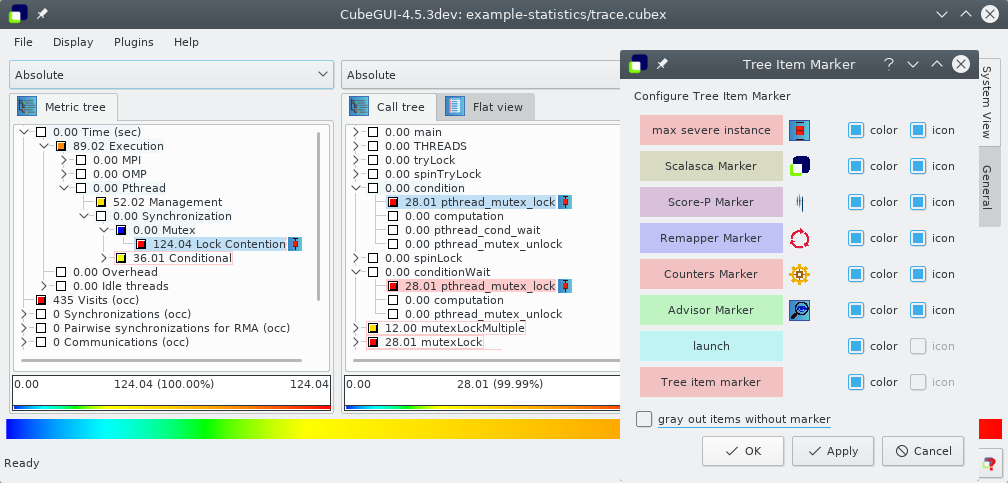Click the Counters Marker gear icon
Viewport: 1008px width, 483px height.
pyautogui.click(x=799, y=274)
